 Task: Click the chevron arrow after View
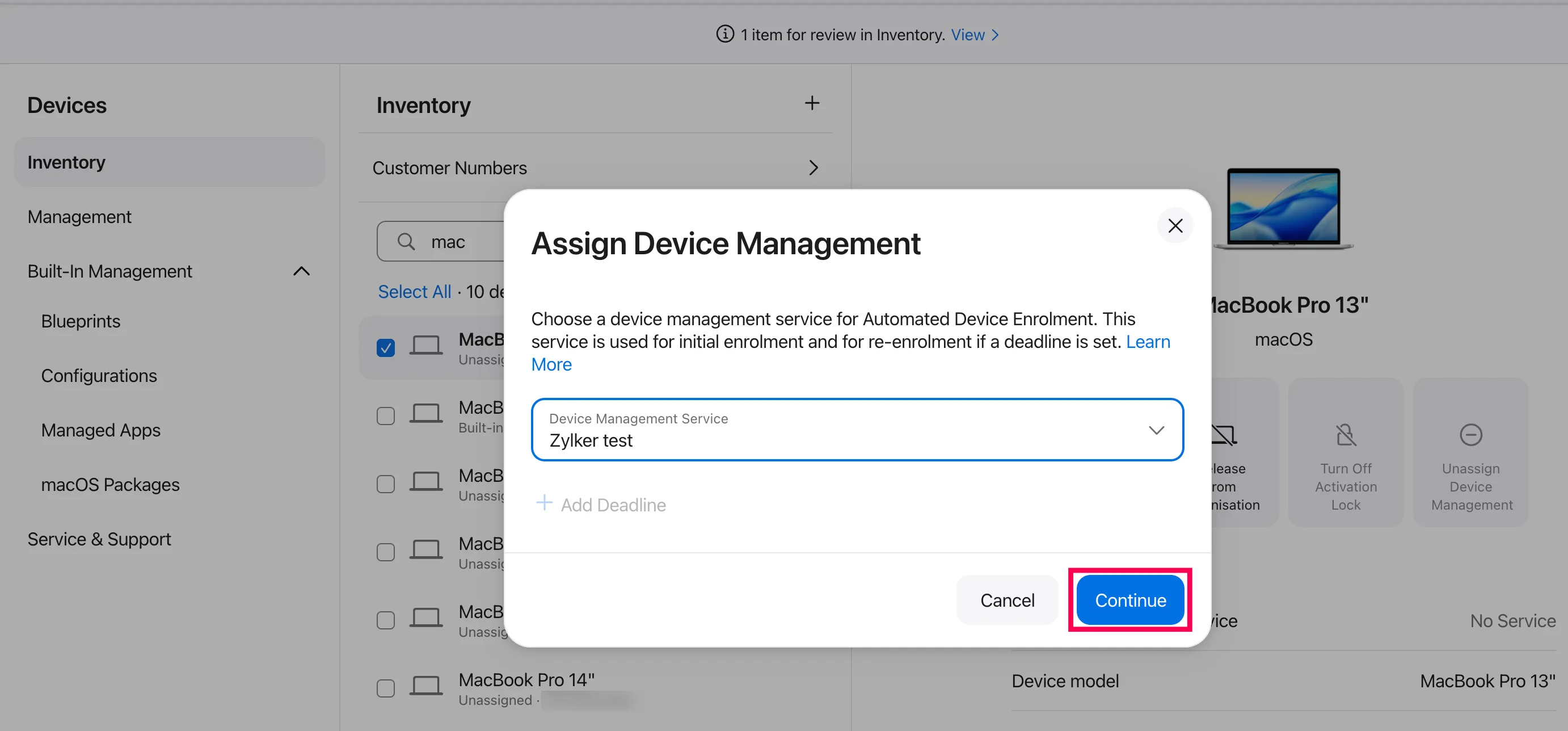coord(994,35)
